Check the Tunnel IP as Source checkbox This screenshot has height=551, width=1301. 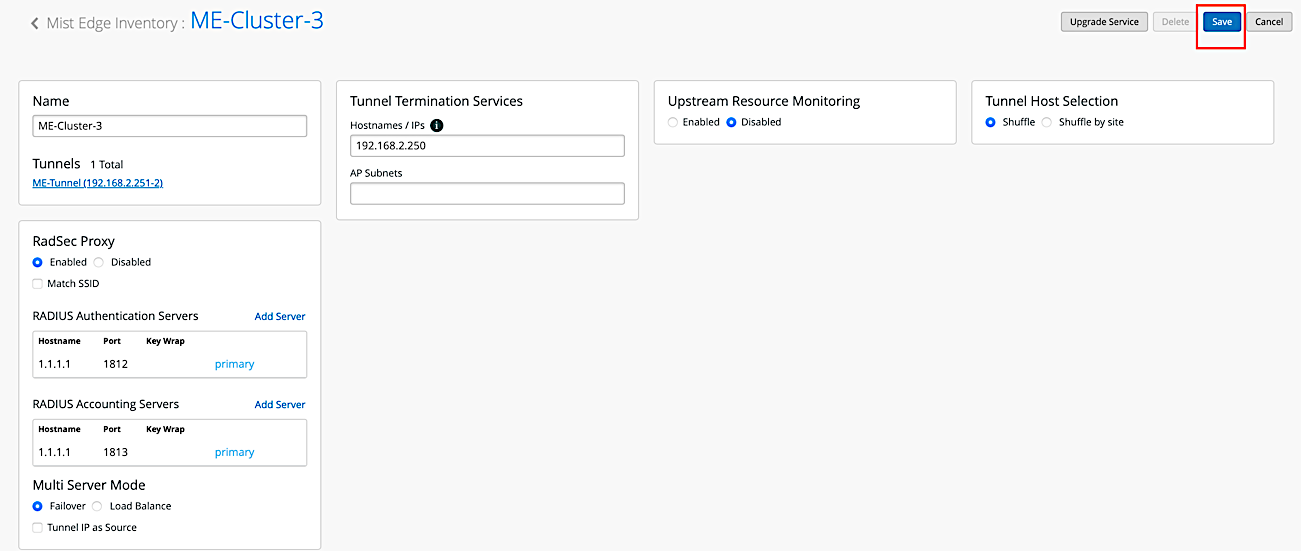coord(38,528)
